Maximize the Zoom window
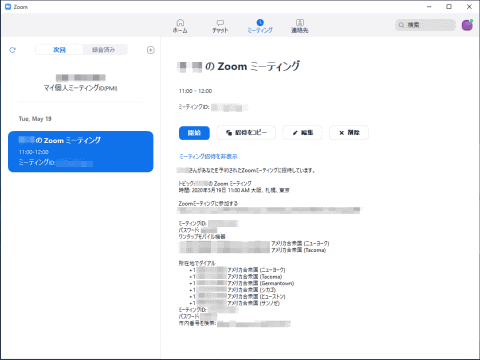The image size is (480, 360). (x=449, y=7)
